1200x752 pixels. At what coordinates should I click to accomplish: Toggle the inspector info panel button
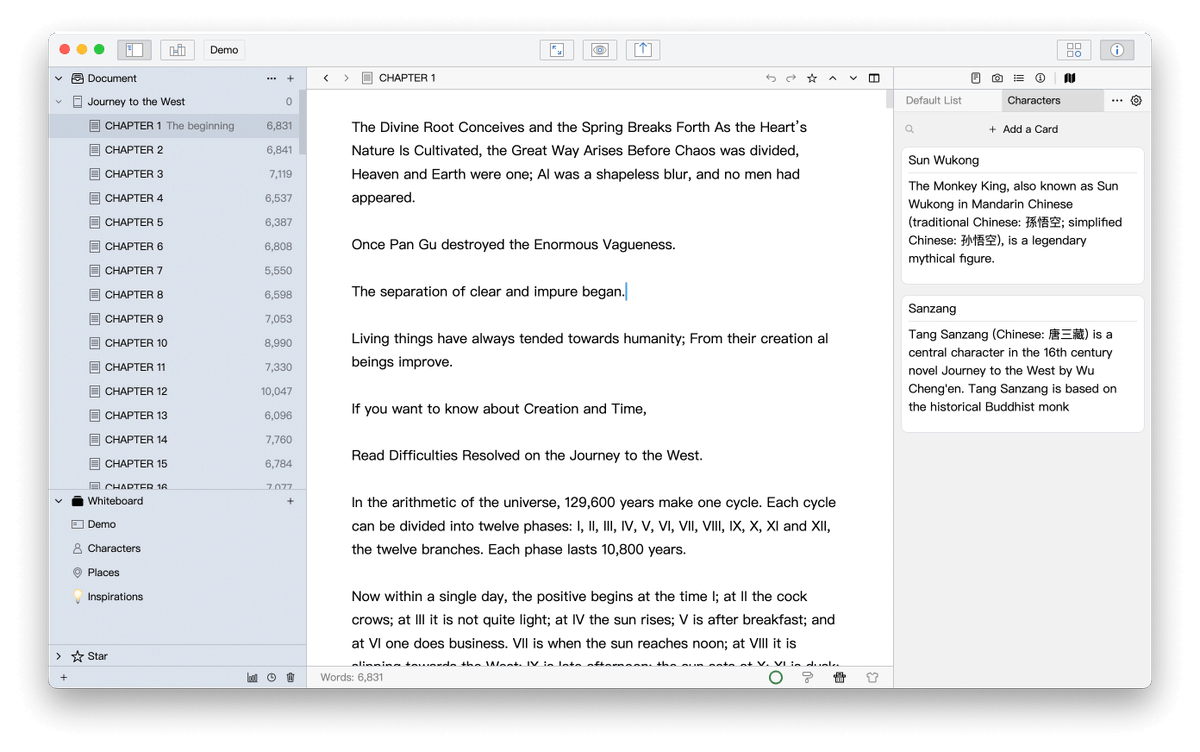pos(1117,50)
